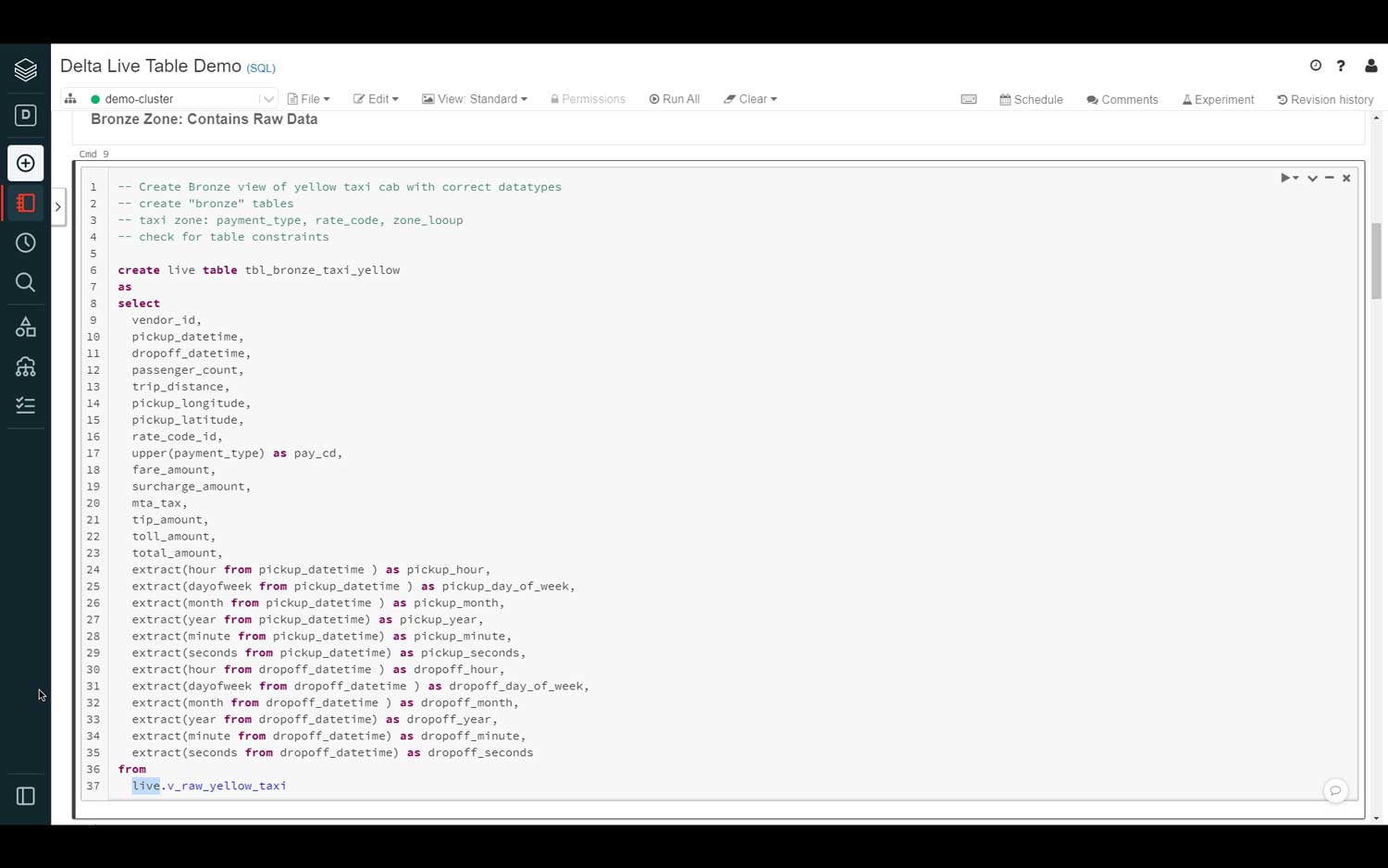
Task: Open the Workspace notebook icon in sidebar
Action: coord(25,203)
